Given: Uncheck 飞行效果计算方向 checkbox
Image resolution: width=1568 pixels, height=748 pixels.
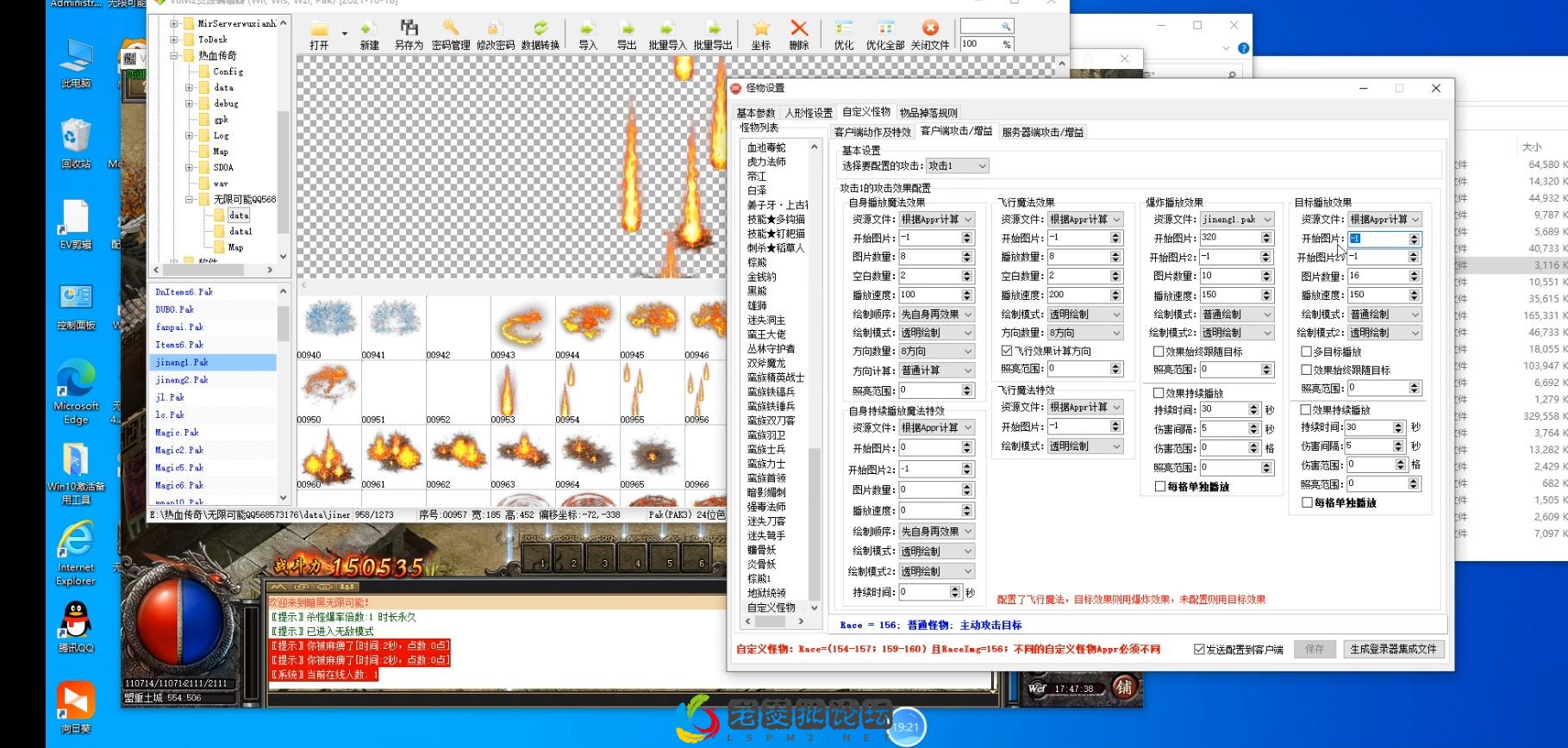Looking at the screenshot, I should point(1006,351).
